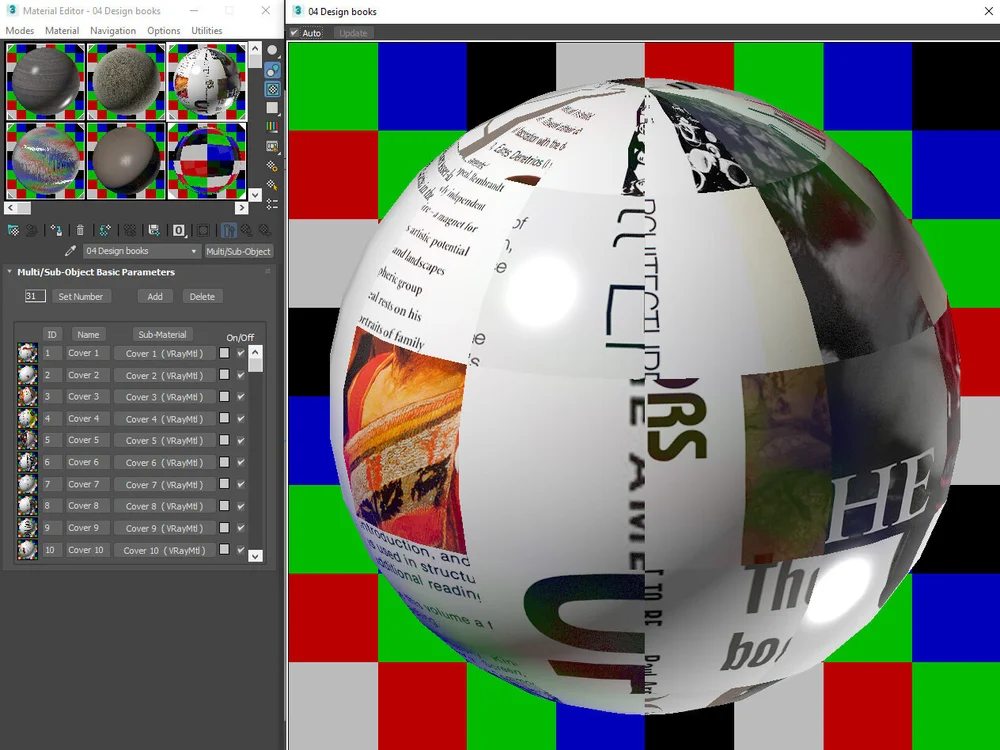Enable the Auto checkbox in render window

[296, 32]
